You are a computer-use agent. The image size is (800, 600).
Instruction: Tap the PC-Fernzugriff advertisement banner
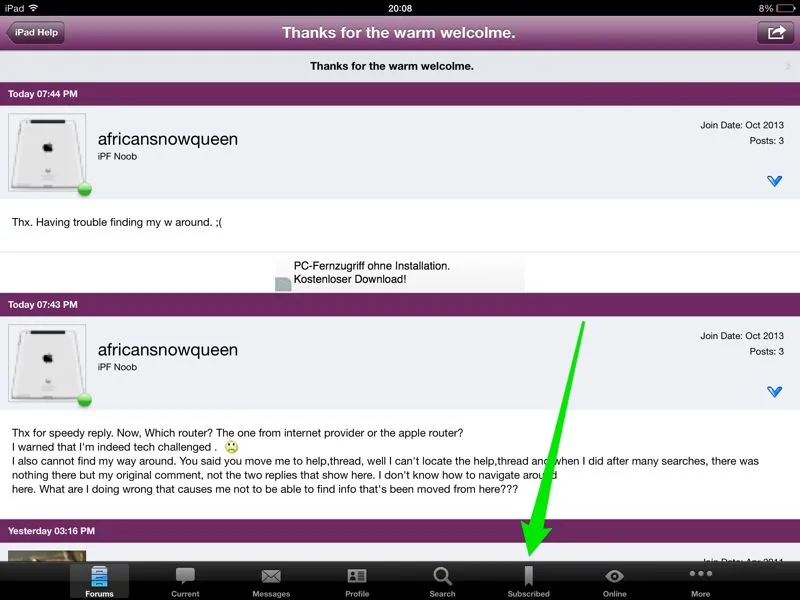click(x=400, y=273)
